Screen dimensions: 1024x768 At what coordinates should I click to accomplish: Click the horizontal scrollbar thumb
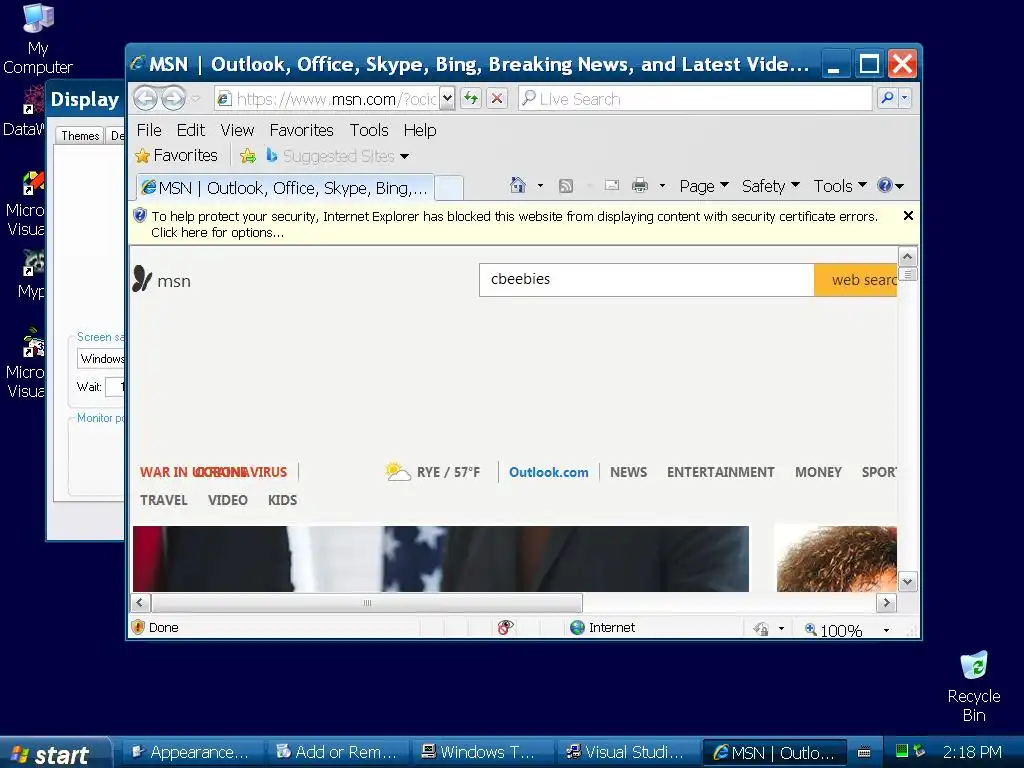(367, 602)
